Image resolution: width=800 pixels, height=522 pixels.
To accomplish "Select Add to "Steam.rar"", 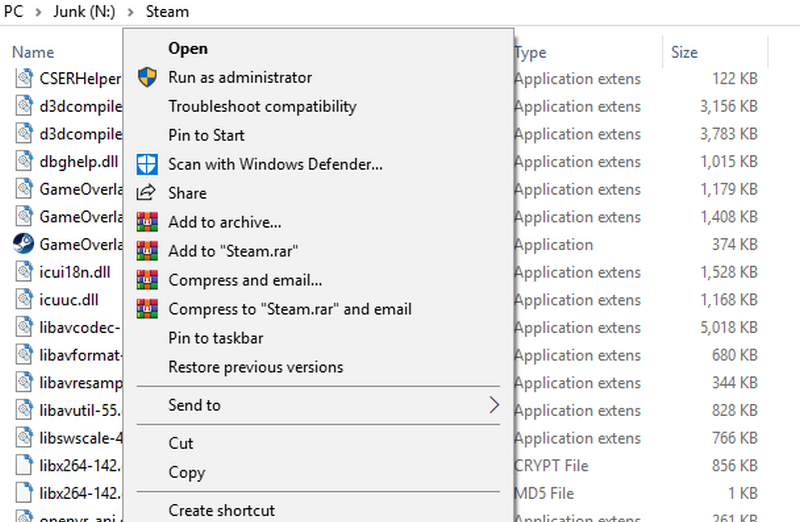I will [318, 251].
